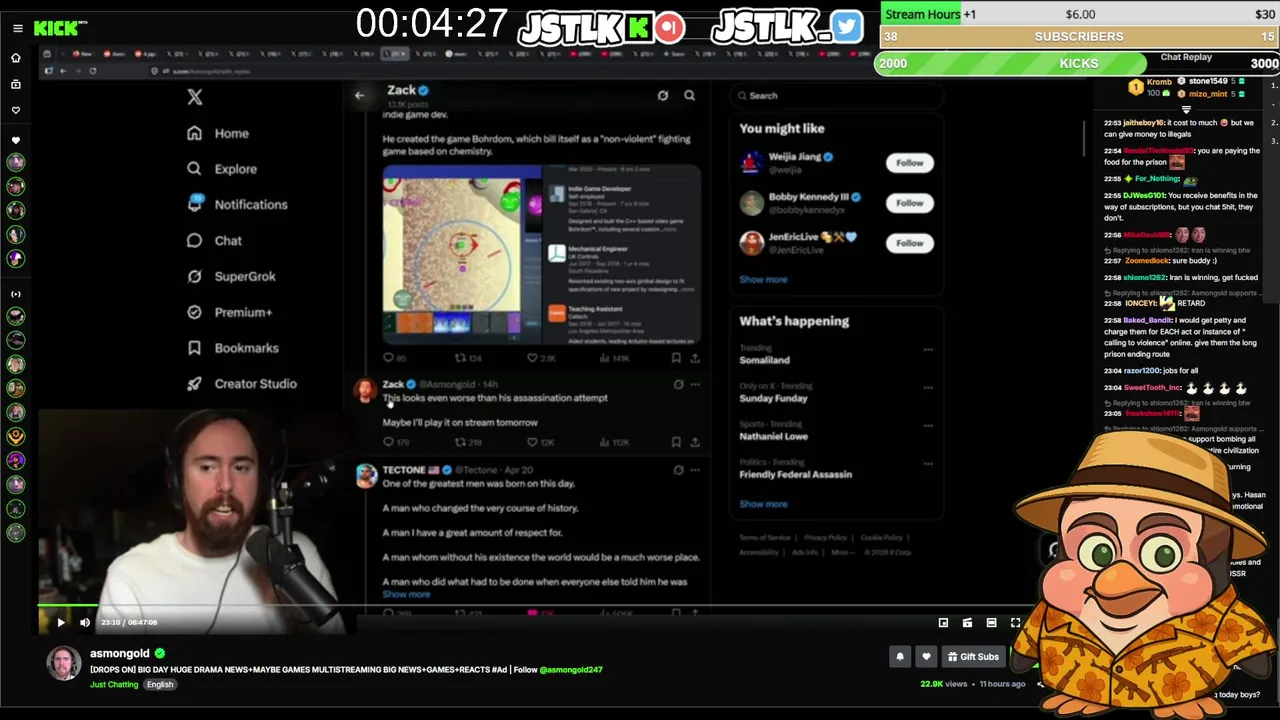The width and height of the screenshot is (1280, 720).
Task: Open TECTONE's profile avatar
Action: pos(366,476)
